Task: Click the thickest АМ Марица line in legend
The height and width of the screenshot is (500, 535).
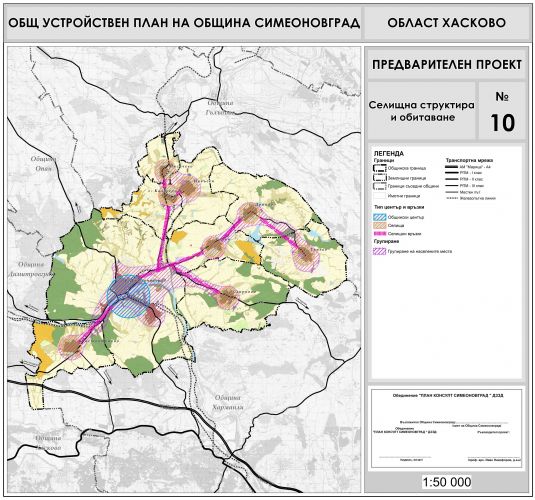Action: pyautogui.click(x=452, y=167)
